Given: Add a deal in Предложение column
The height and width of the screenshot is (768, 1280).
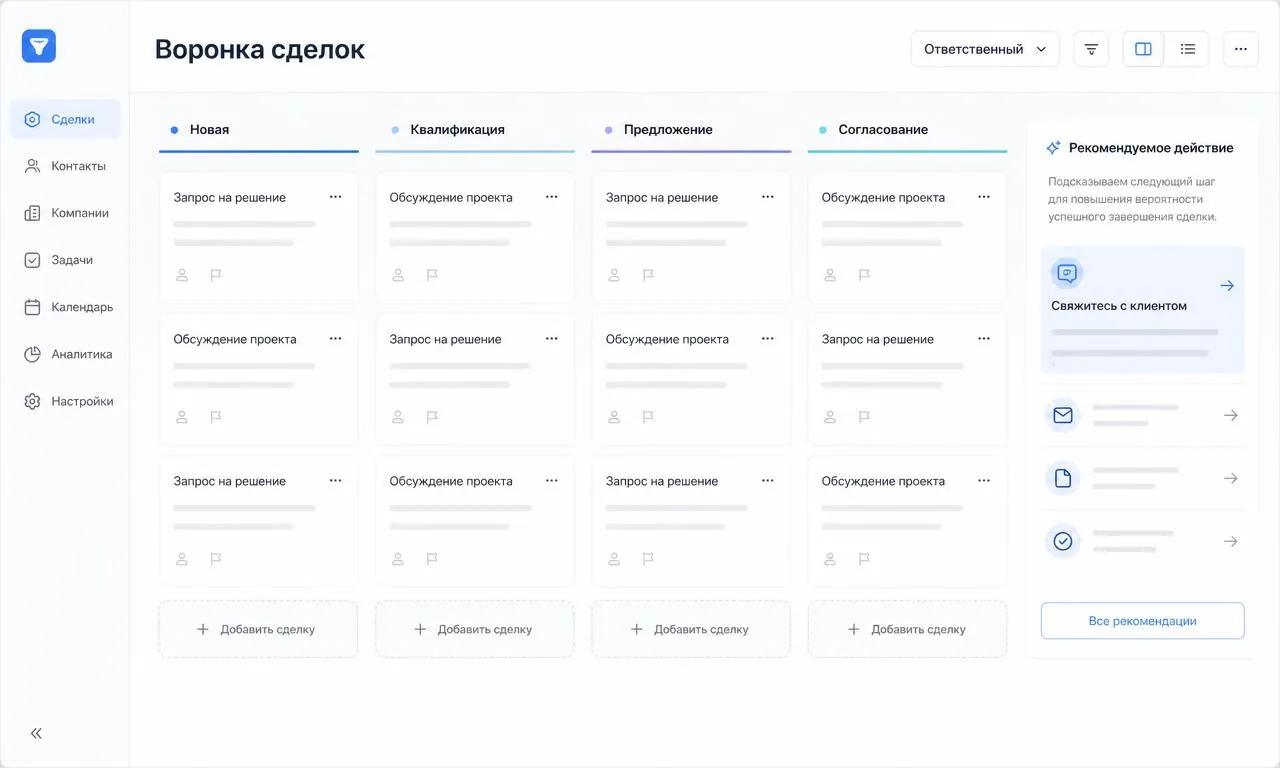Looking at the screenshot, I should (691, 629).
